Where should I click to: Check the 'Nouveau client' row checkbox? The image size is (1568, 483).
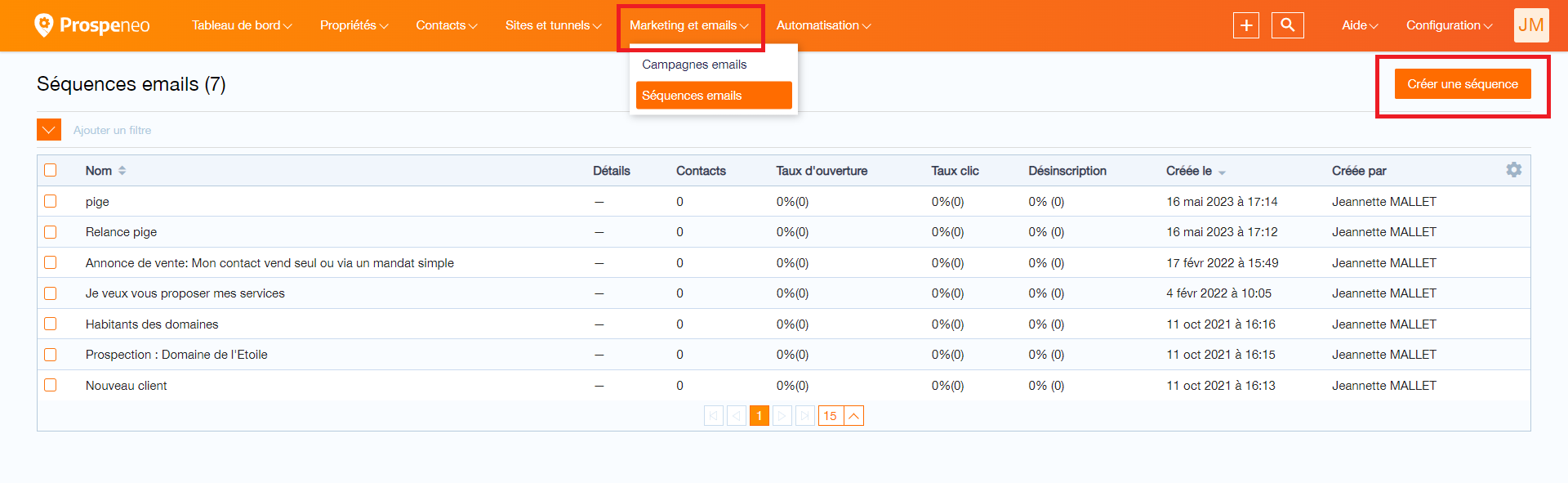51,385
